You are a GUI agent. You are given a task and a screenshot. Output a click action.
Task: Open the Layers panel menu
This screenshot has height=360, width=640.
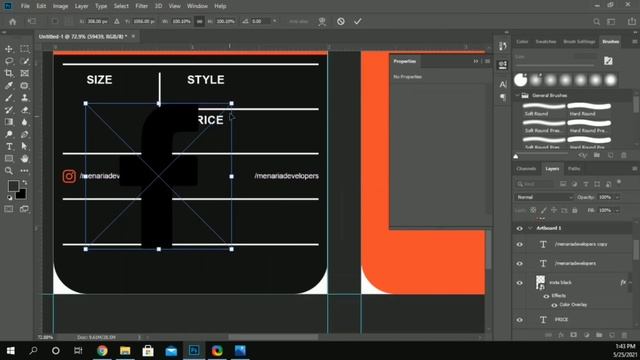pos(635,169)
